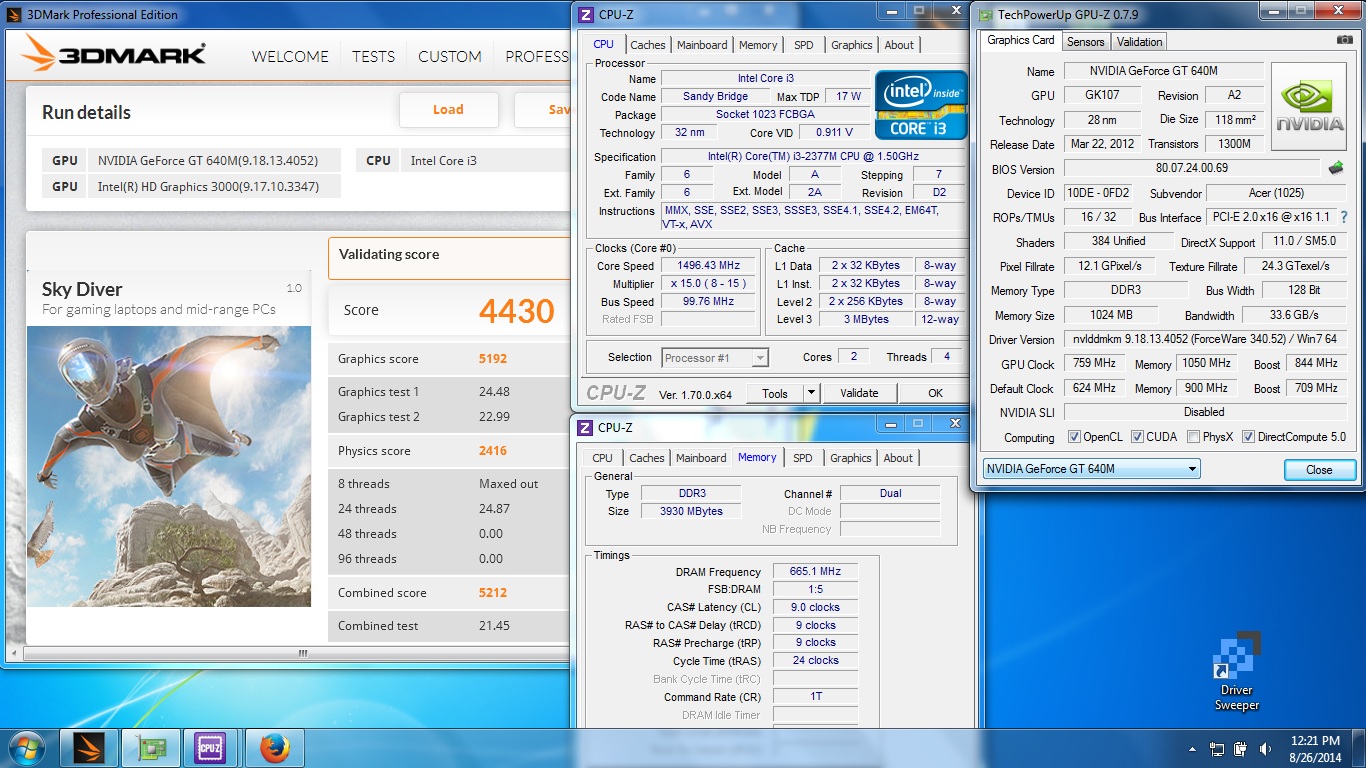Open the Tools dropdown arrow in CPU-Z
Viewport: 1366px width, 768px height.
coord(811,393)
